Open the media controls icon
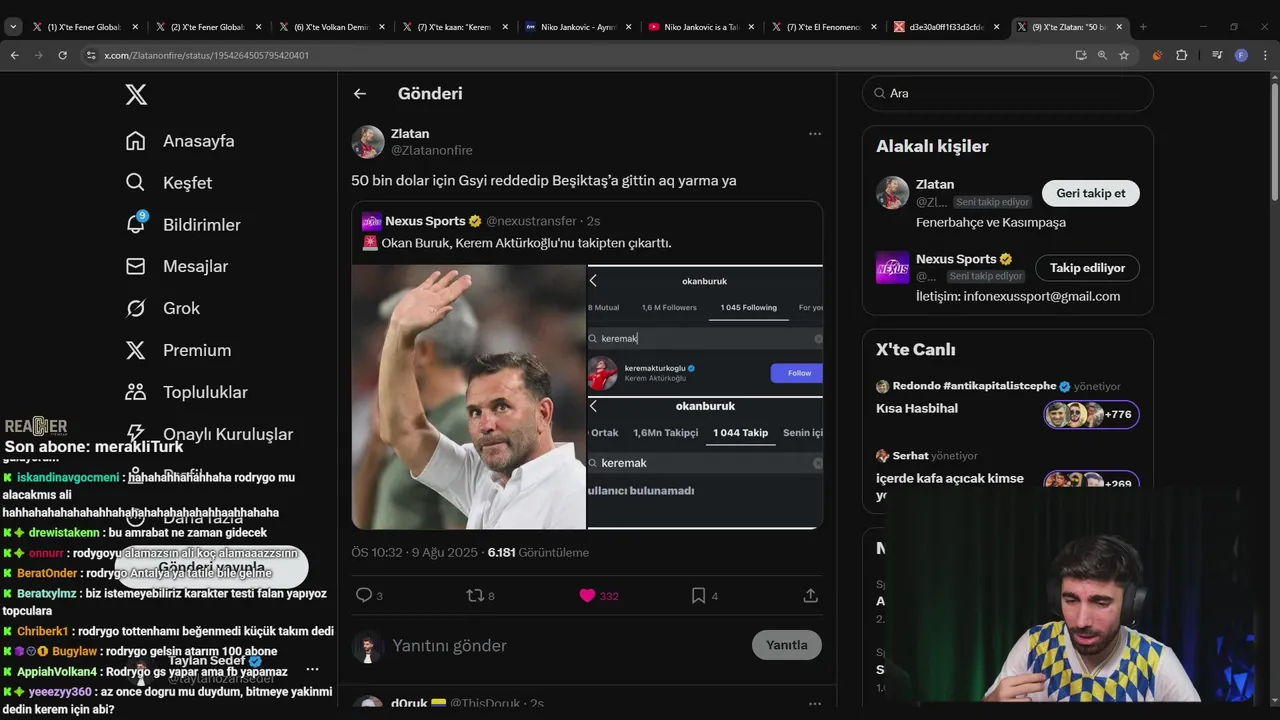The height and width of the screenshot is (720, 1280). 1217,55
